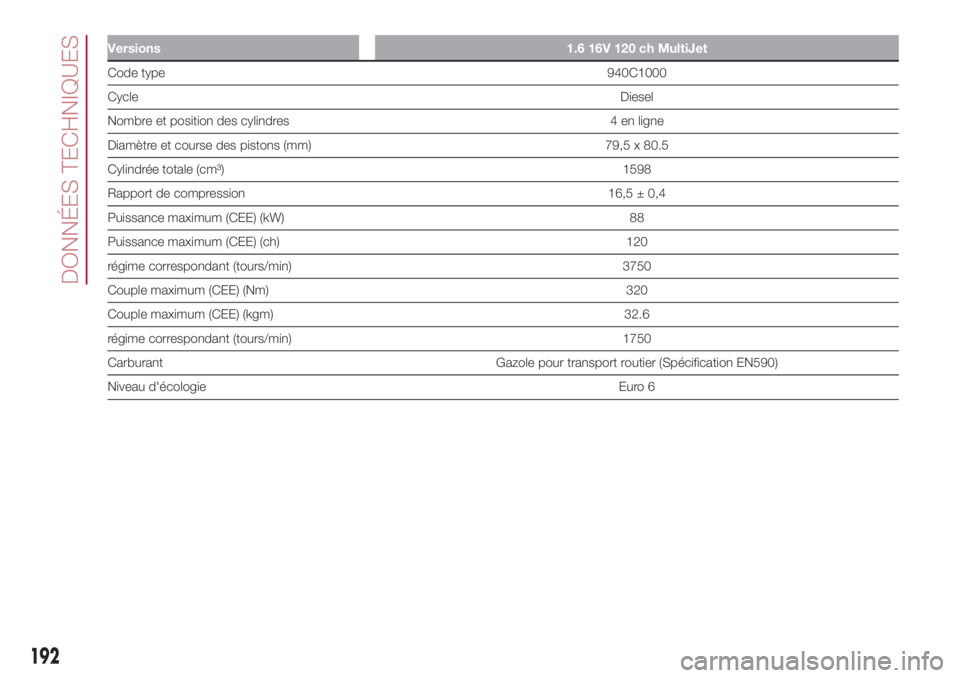Click the 'Niveau d'écologie' label
The width and height of the screenshot is (960, 678).
[x=156, y=387]
